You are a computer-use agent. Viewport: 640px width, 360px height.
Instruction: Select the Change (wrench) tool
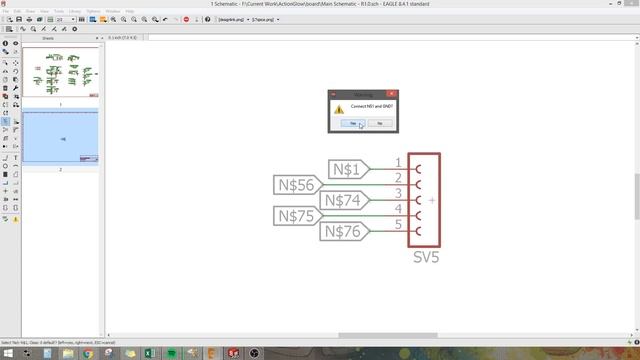tap(16, 88)
